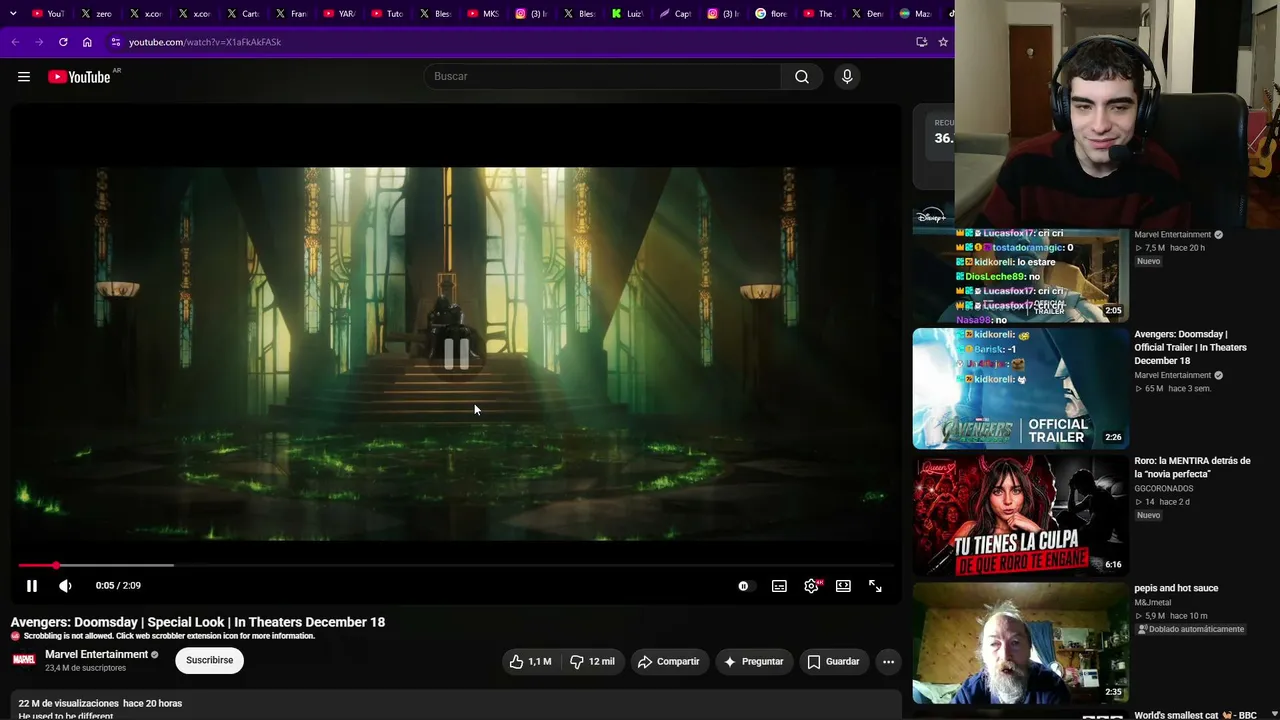Image resolution: width=1280 pixels, height=720 pixels.
Task: Click the search magnifier button
Action: coord(802,77)
